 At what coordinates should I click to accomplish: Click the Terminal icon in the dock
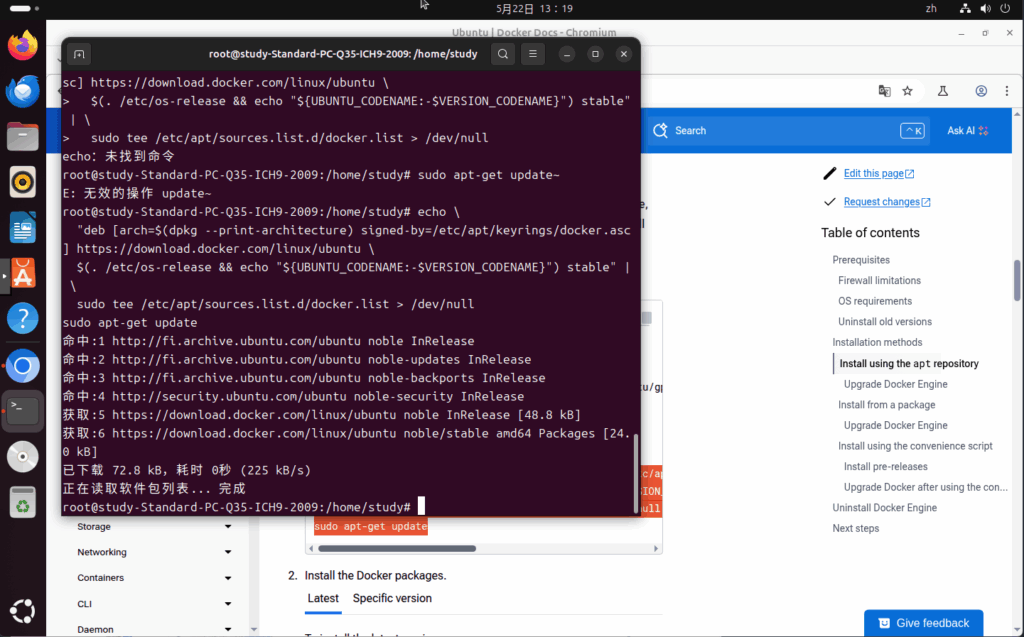click(23, 411)
